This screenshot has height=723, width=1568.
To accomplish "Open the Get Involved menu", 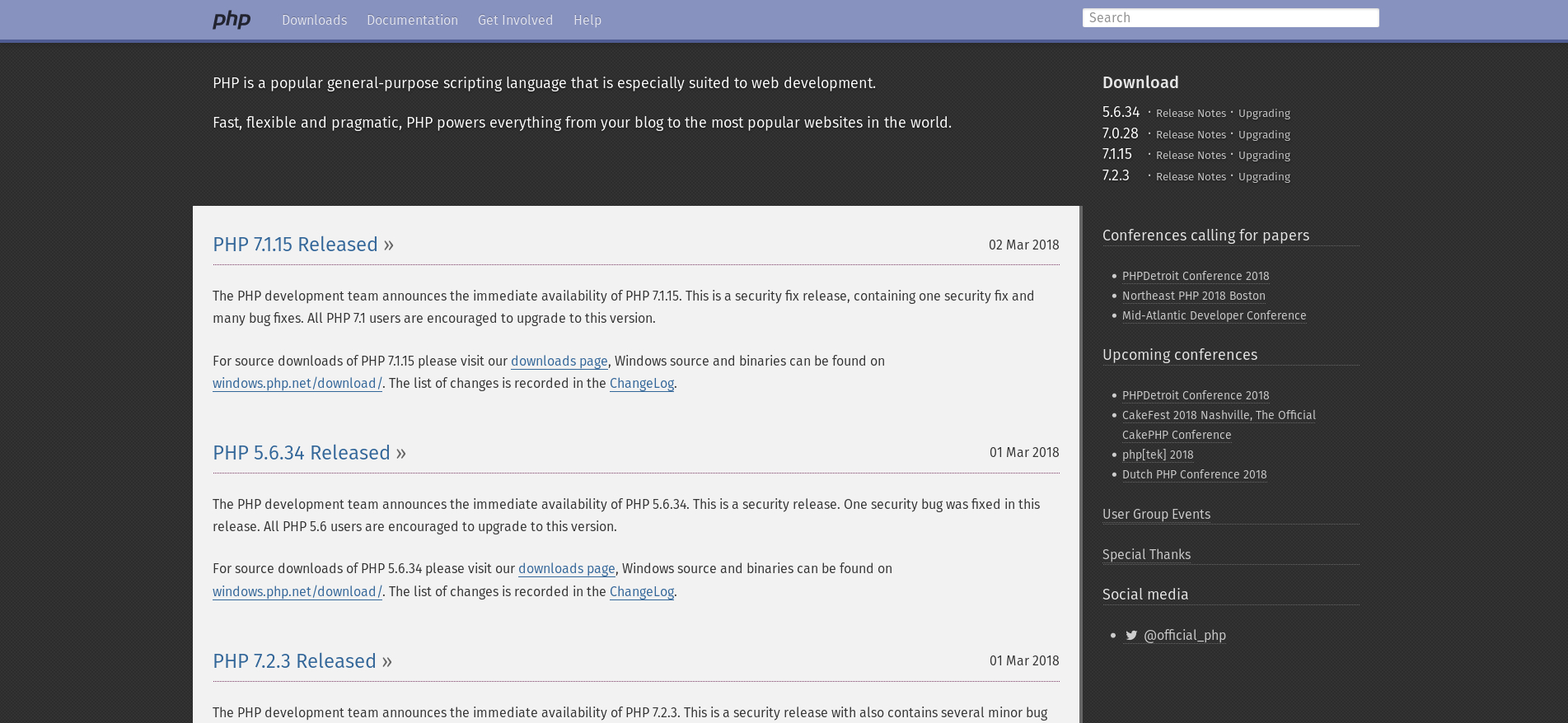I will click(515, 20).
